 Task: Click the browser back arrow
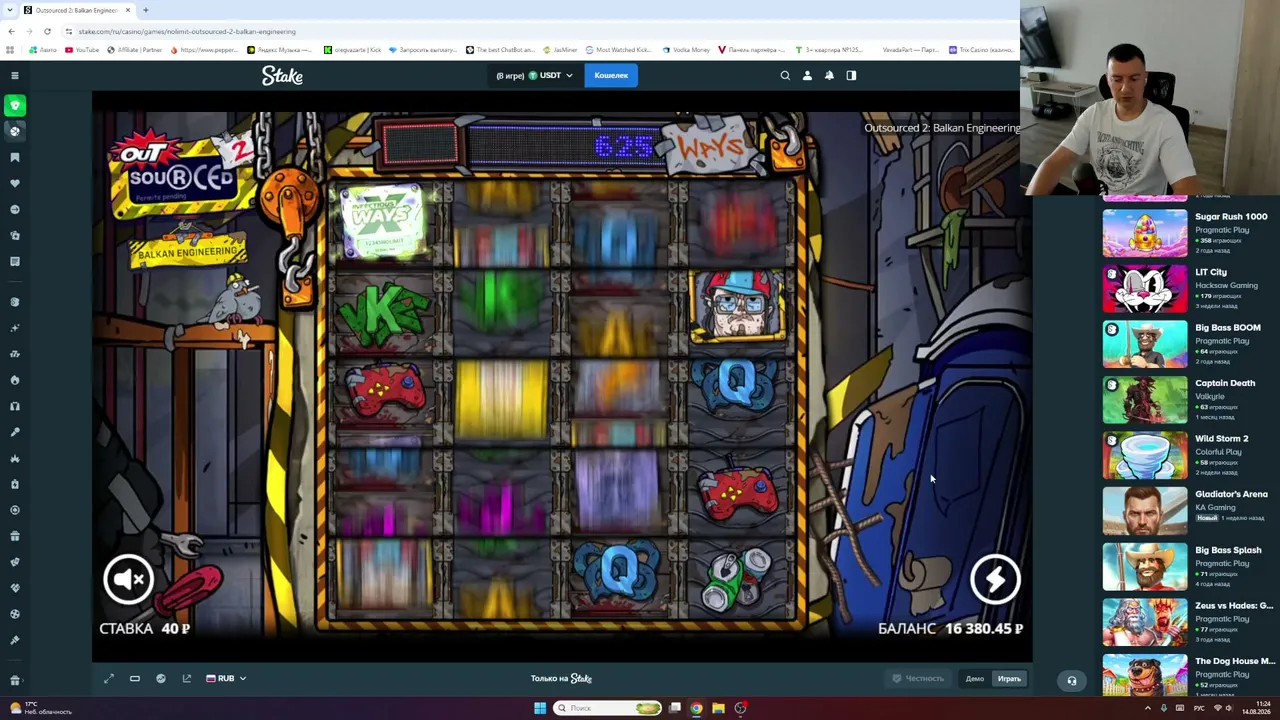pos(11,31)
